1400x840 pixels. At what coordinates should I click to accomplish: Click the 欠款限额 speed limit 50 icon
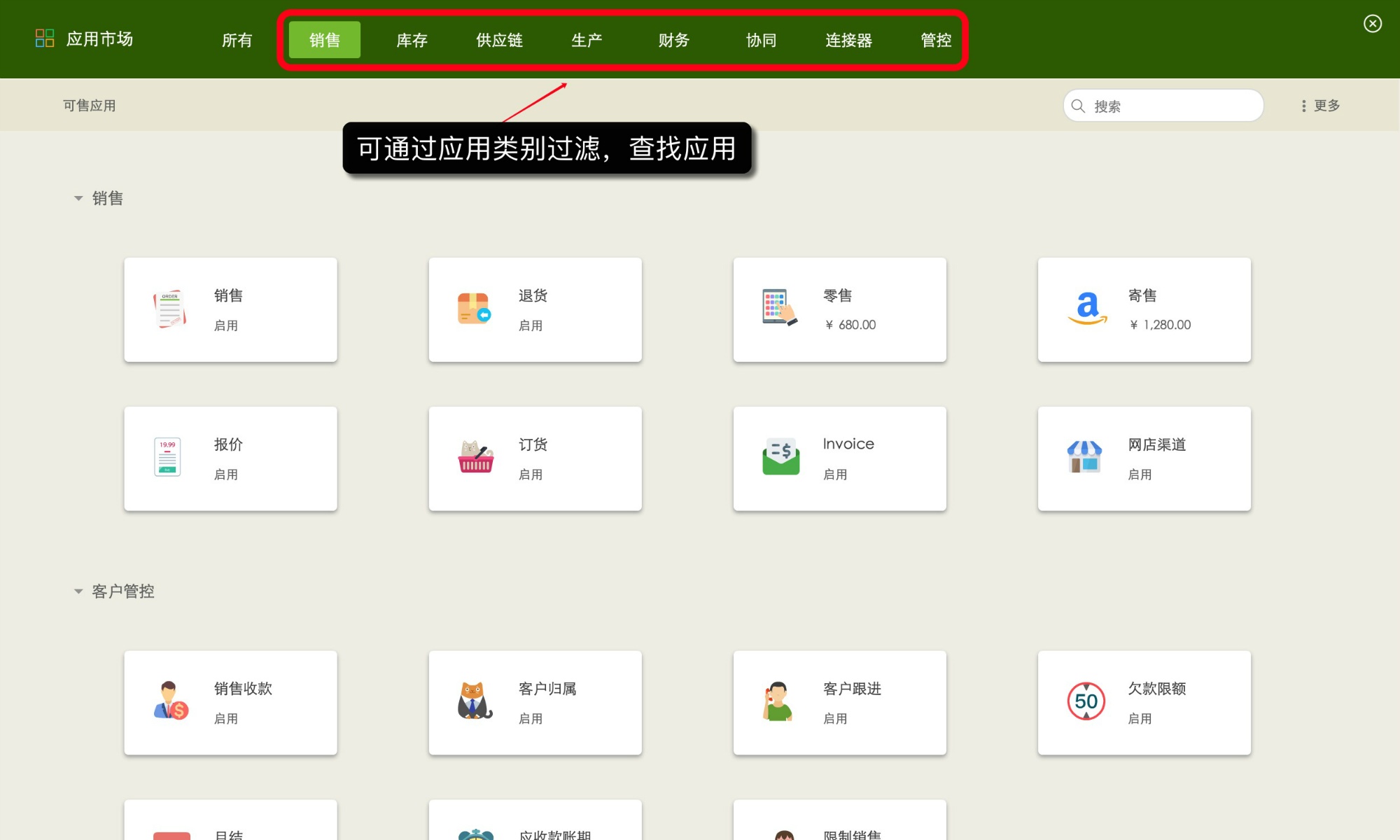click(1086, 701)
